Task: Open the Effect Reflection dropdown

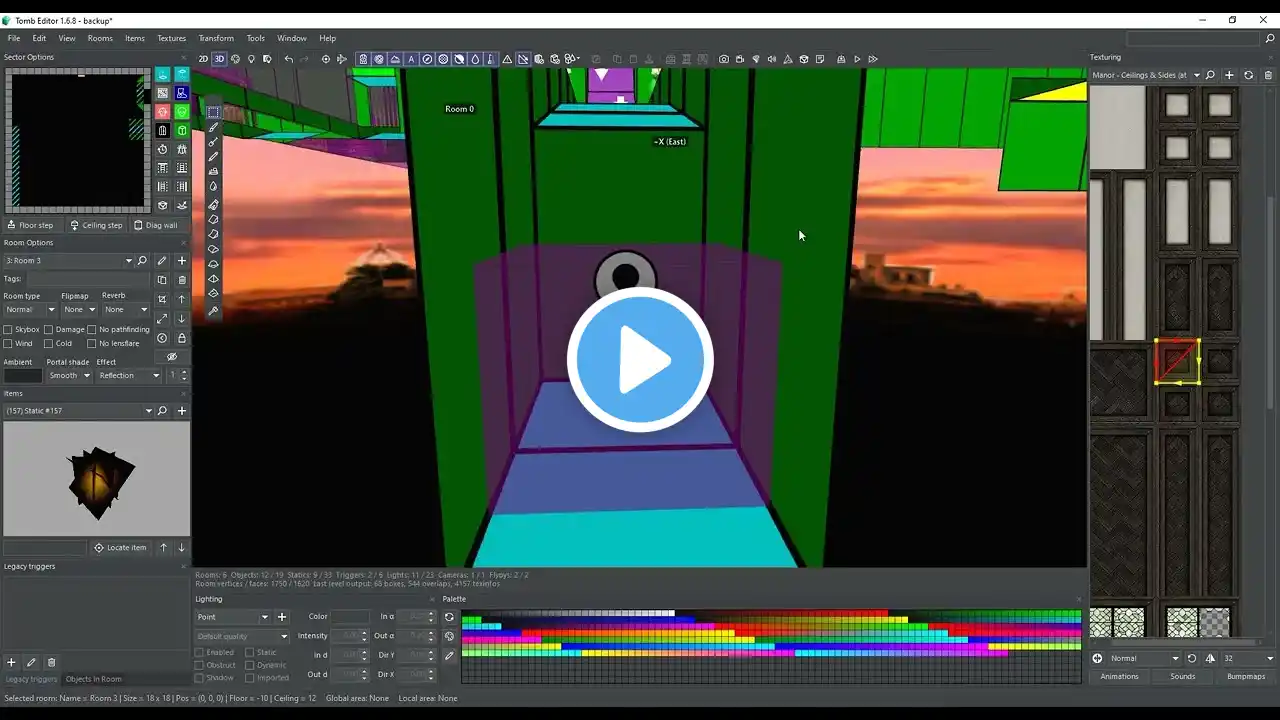Action: pyautogui.click(x=128, y=376)
